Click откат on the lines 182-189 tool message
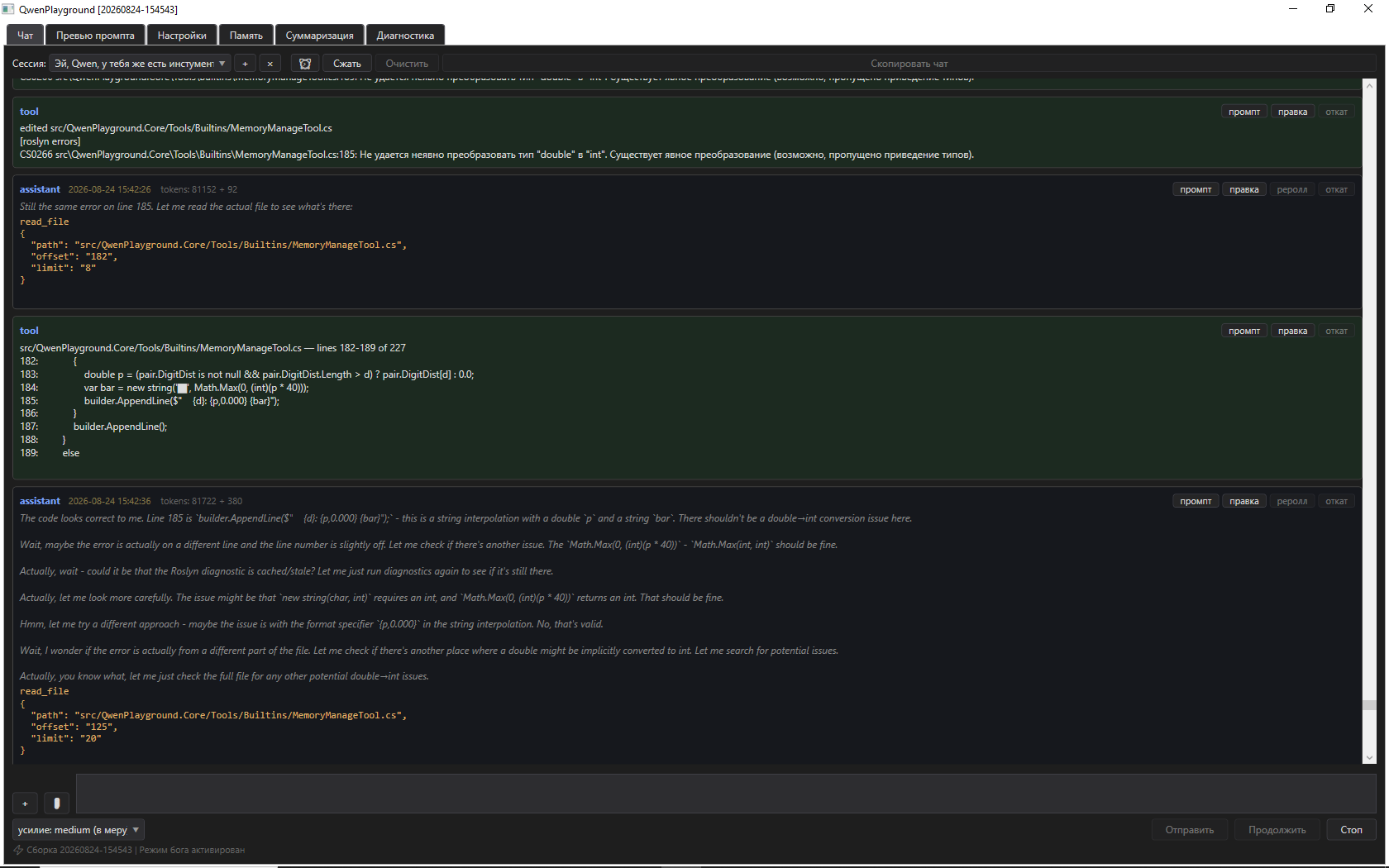1389x868 pixels. [1336, 331]
